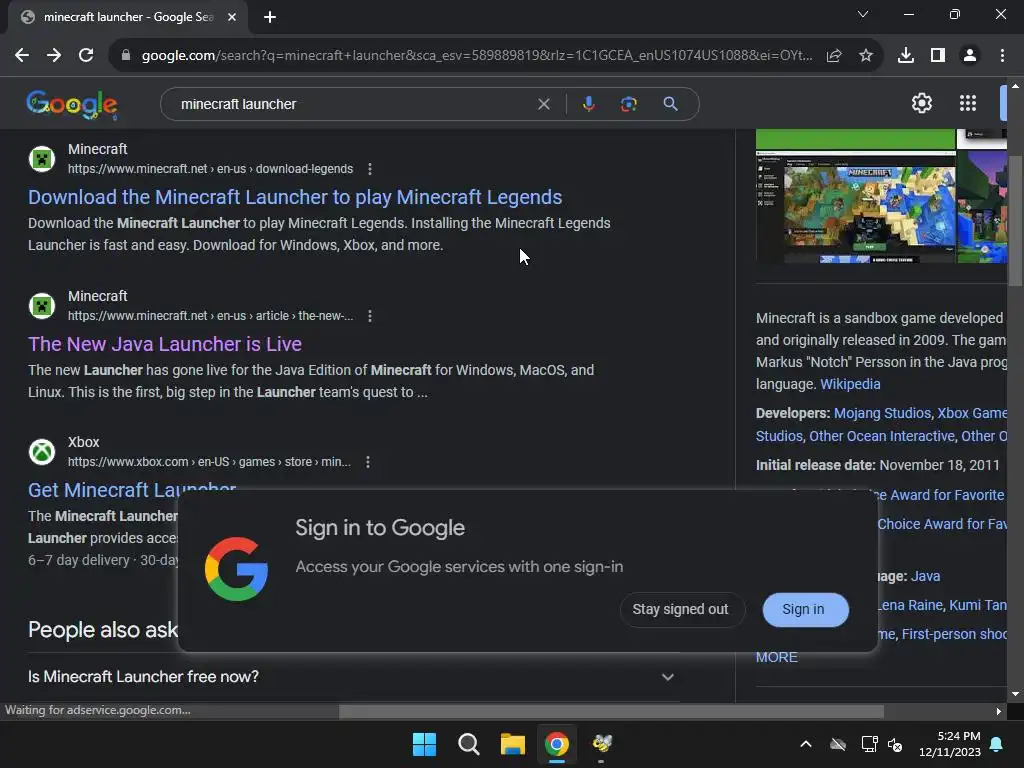Click Stay signed out
1024x768 pixels.
click(680, 609)
